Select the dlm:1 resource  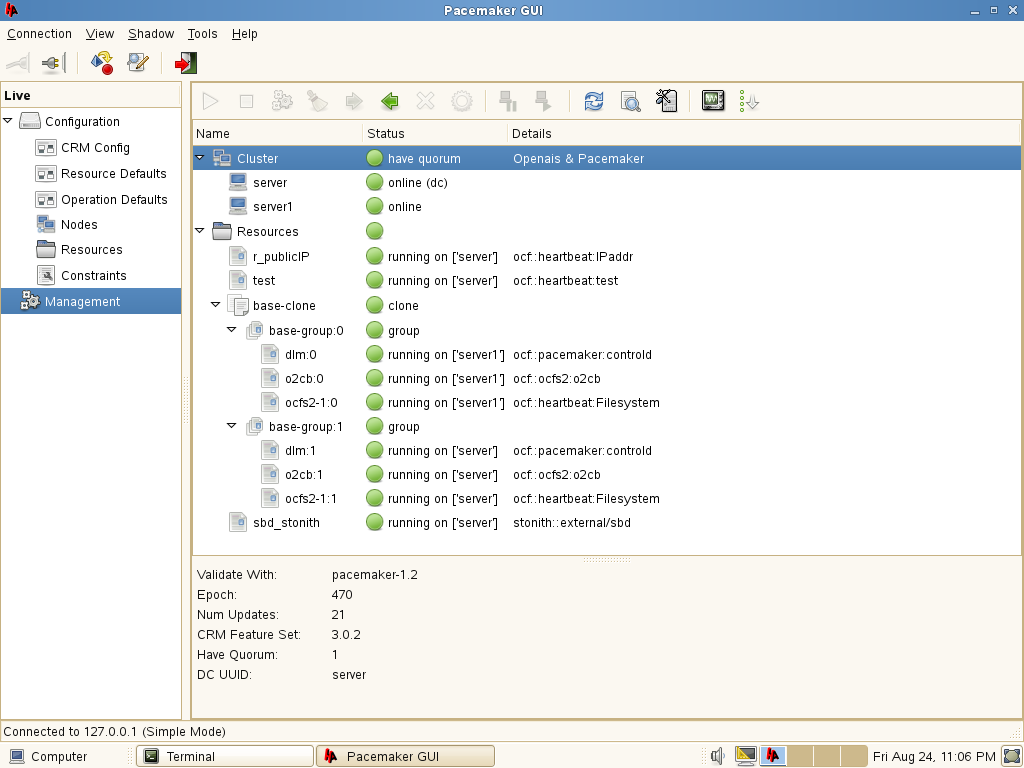pyautogui.click(x=607, y=451)
